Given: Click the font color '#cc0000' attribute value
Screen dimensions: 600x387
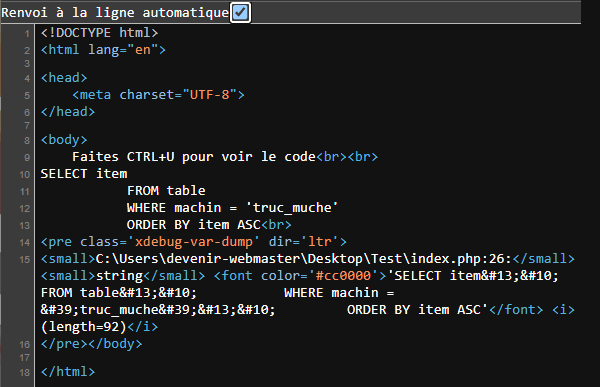Looking at the screenshot, I should click(x=344, y=276).
